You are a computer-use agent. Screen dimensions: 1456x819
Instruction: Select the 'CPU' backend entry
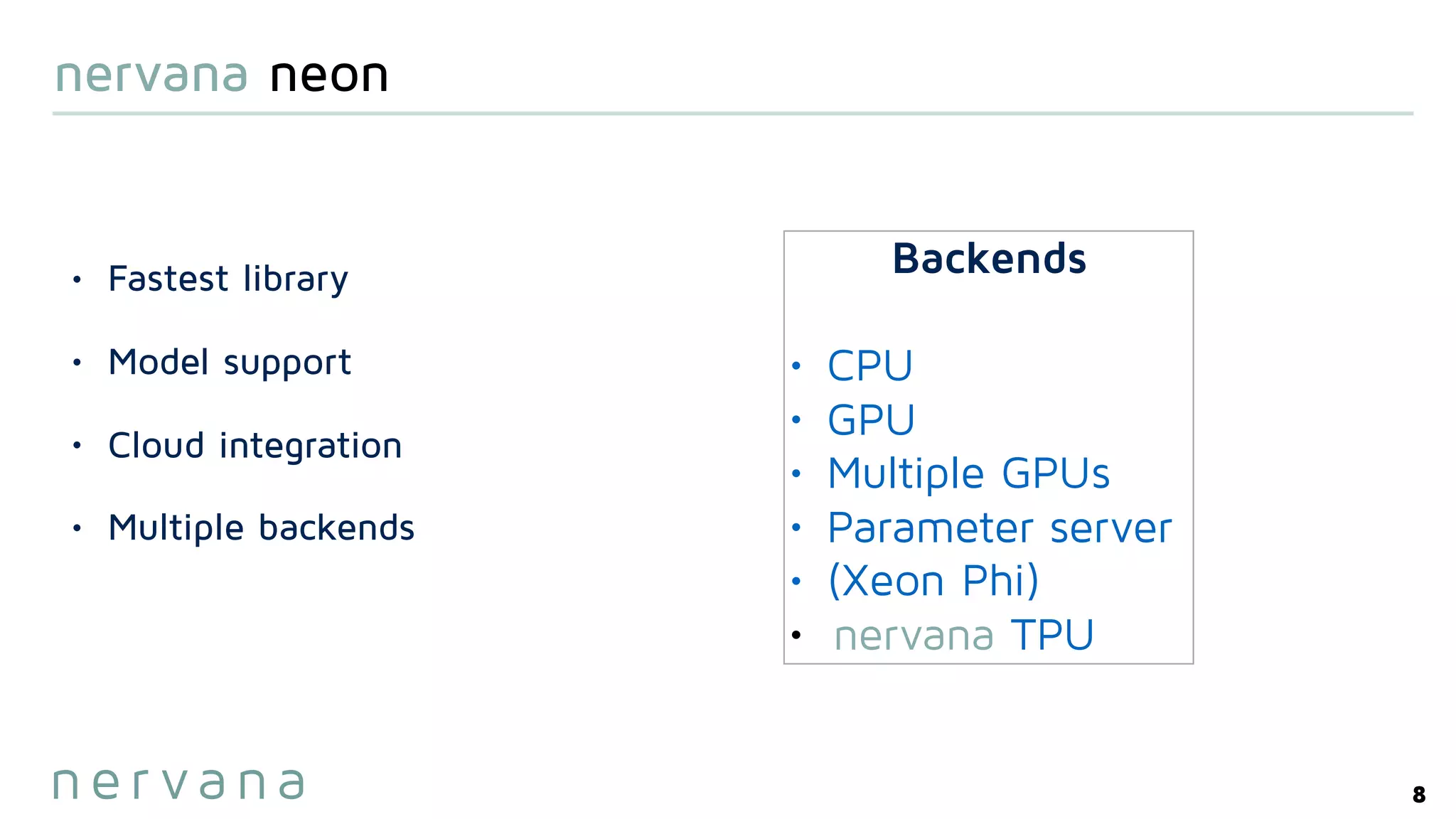point(869,366)
